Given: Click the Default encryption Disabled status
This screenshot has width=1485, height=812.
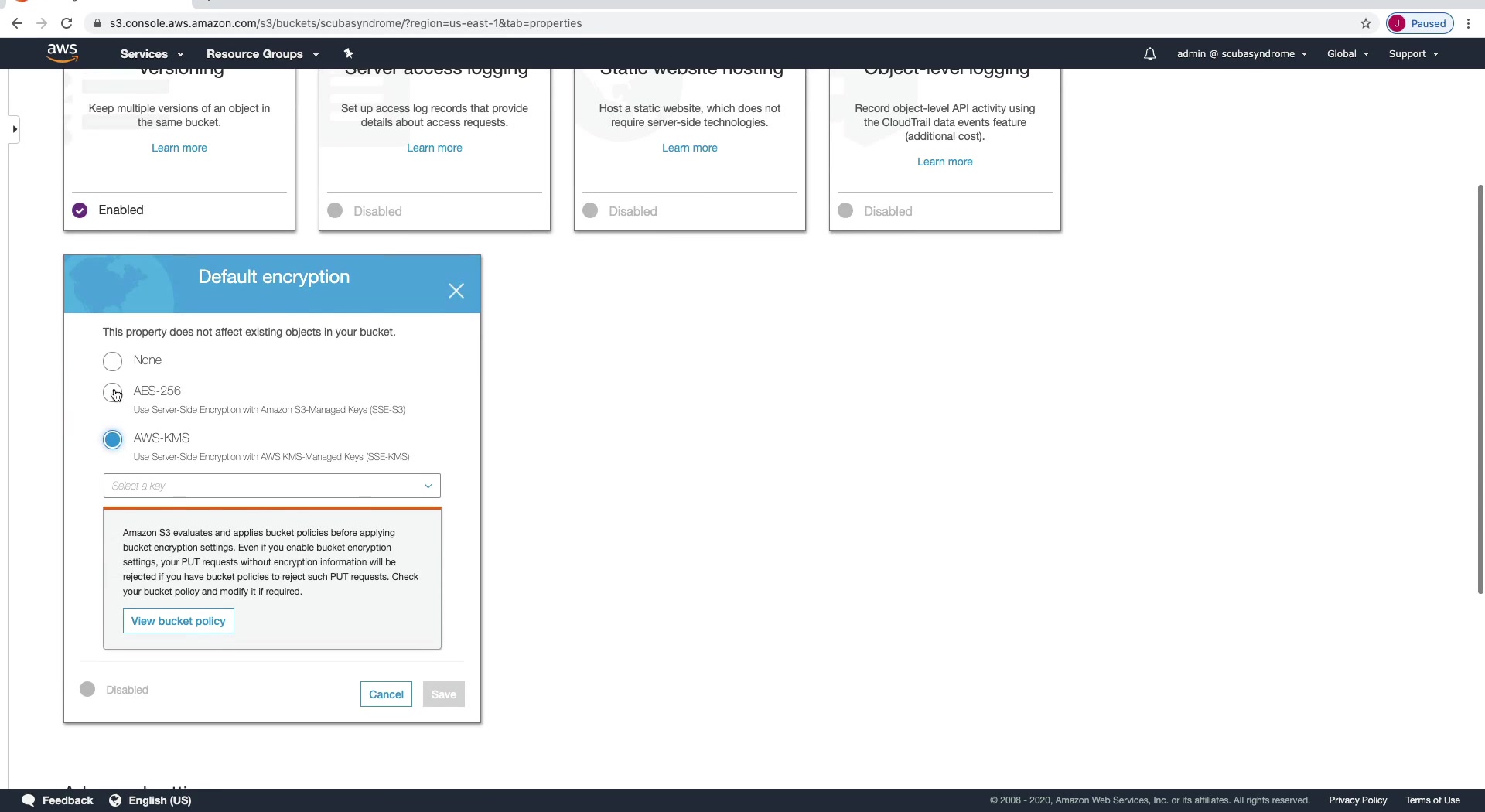Looking at the screenshot, I should click(x=114, y=690).
